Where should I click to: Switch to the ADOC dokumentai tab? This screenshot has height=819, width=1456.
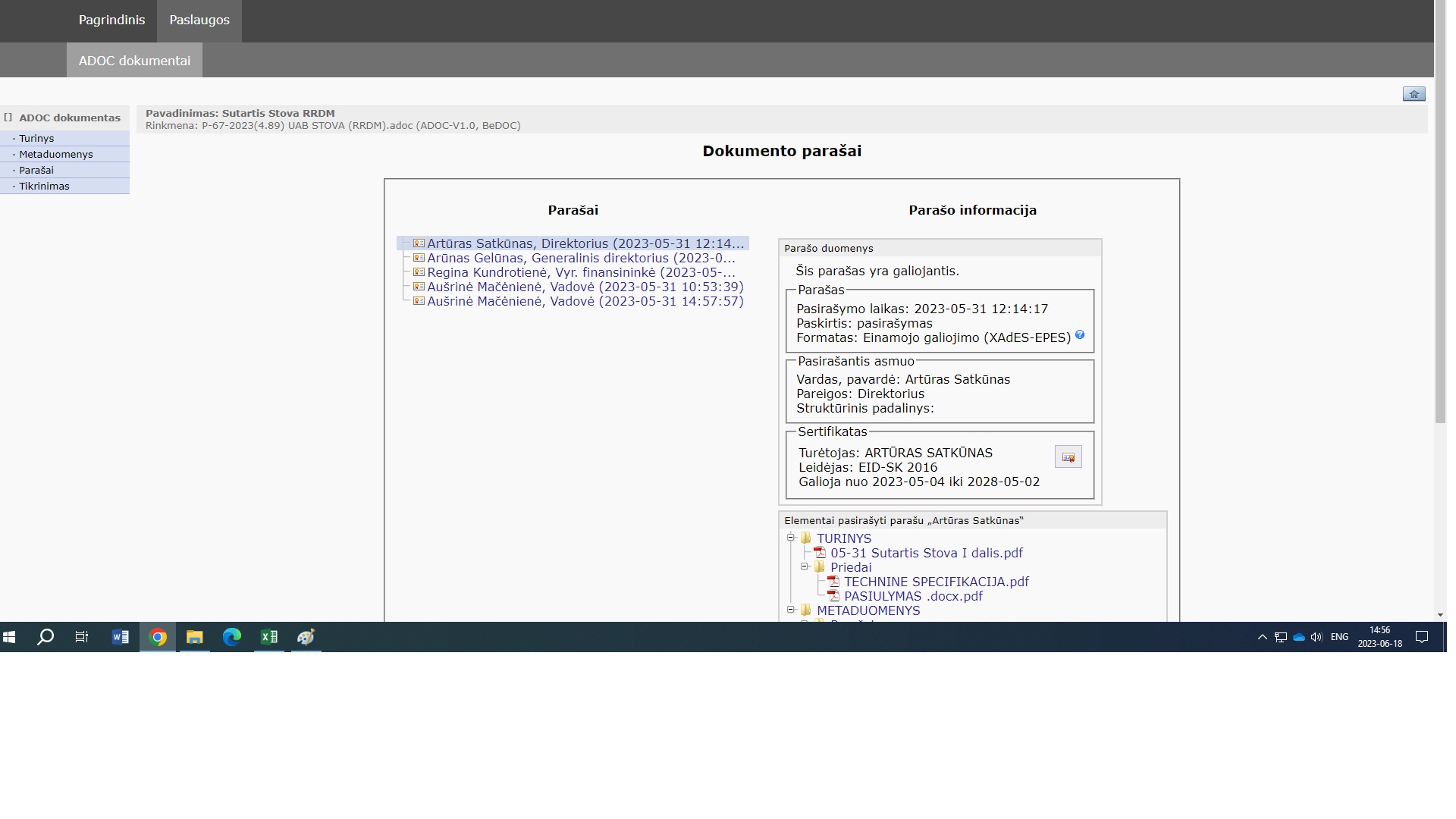[x=134, y=61]
